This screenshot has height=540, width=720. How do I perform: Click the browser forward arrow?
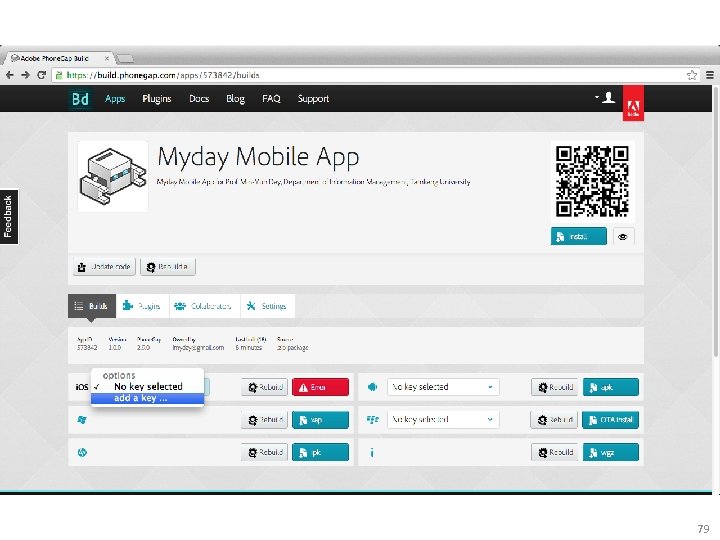coord(25,75)
